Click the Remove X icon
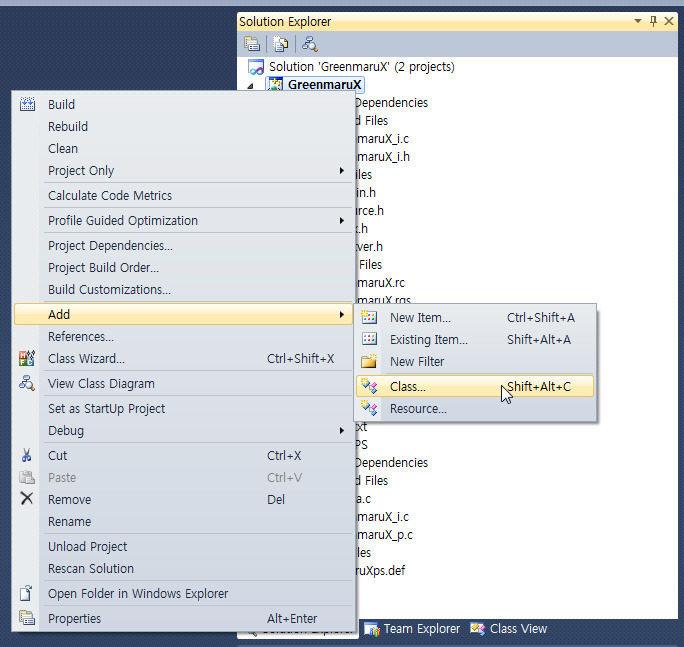 point(27,499)
